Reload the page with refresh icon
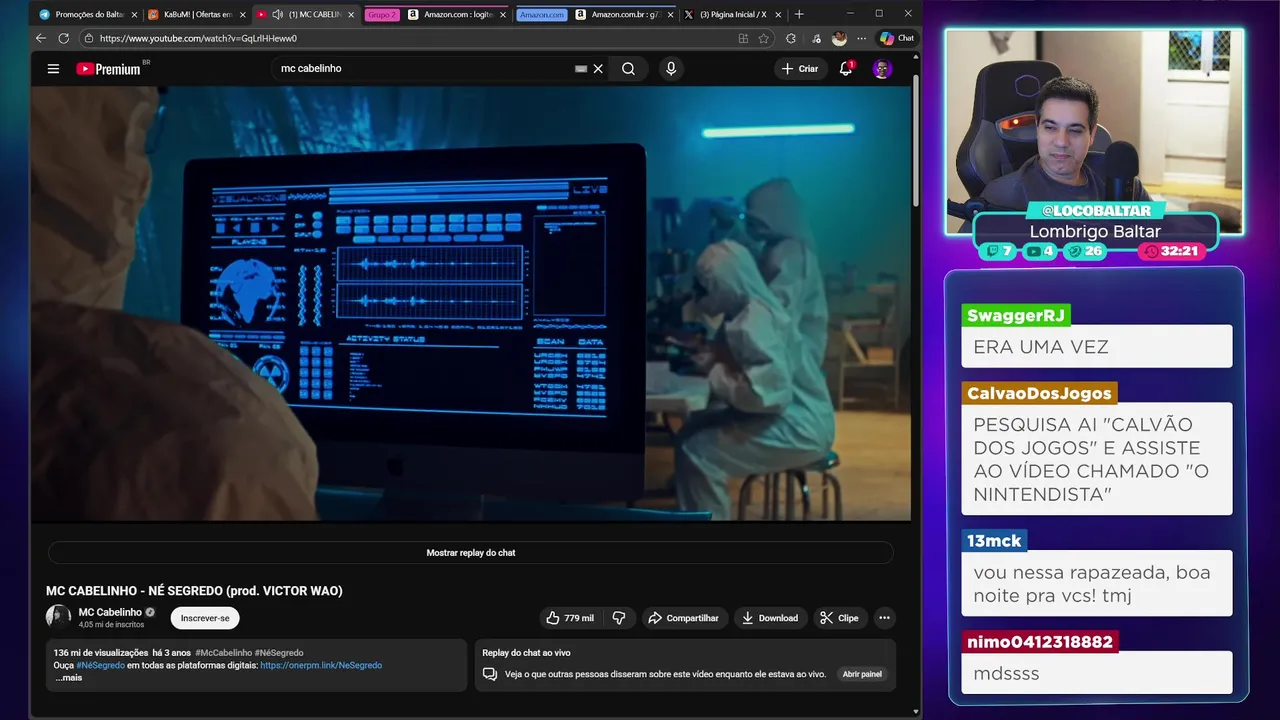1280x720 pixels. pyautogui.click(x=64, y=38)
